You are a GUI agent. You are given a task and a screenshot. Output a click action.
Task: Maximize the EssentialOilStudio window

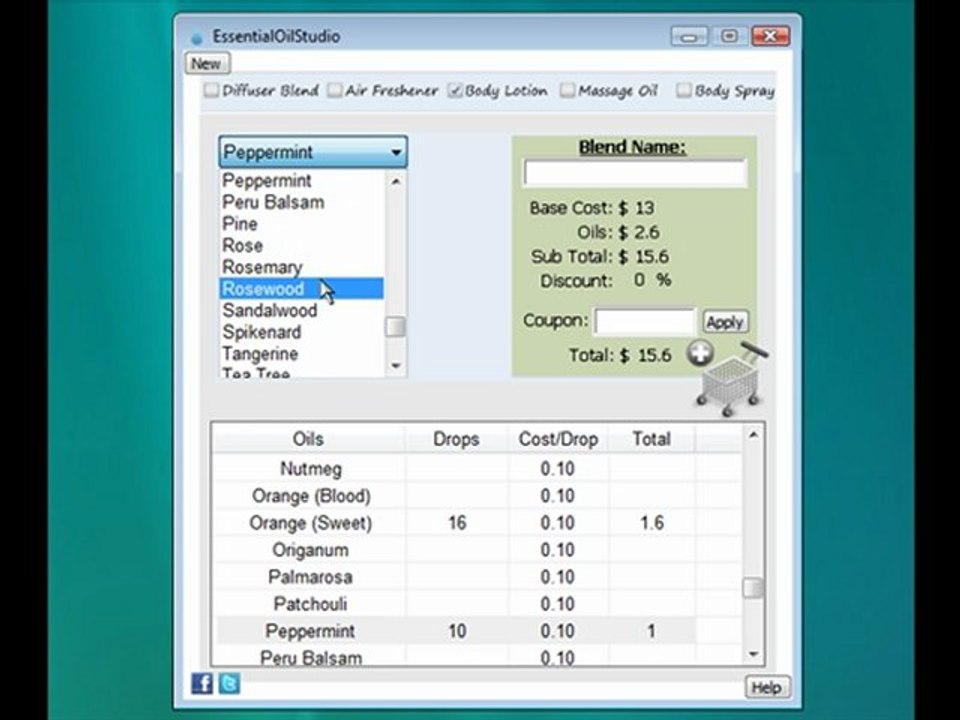click(x=729, y=36)
